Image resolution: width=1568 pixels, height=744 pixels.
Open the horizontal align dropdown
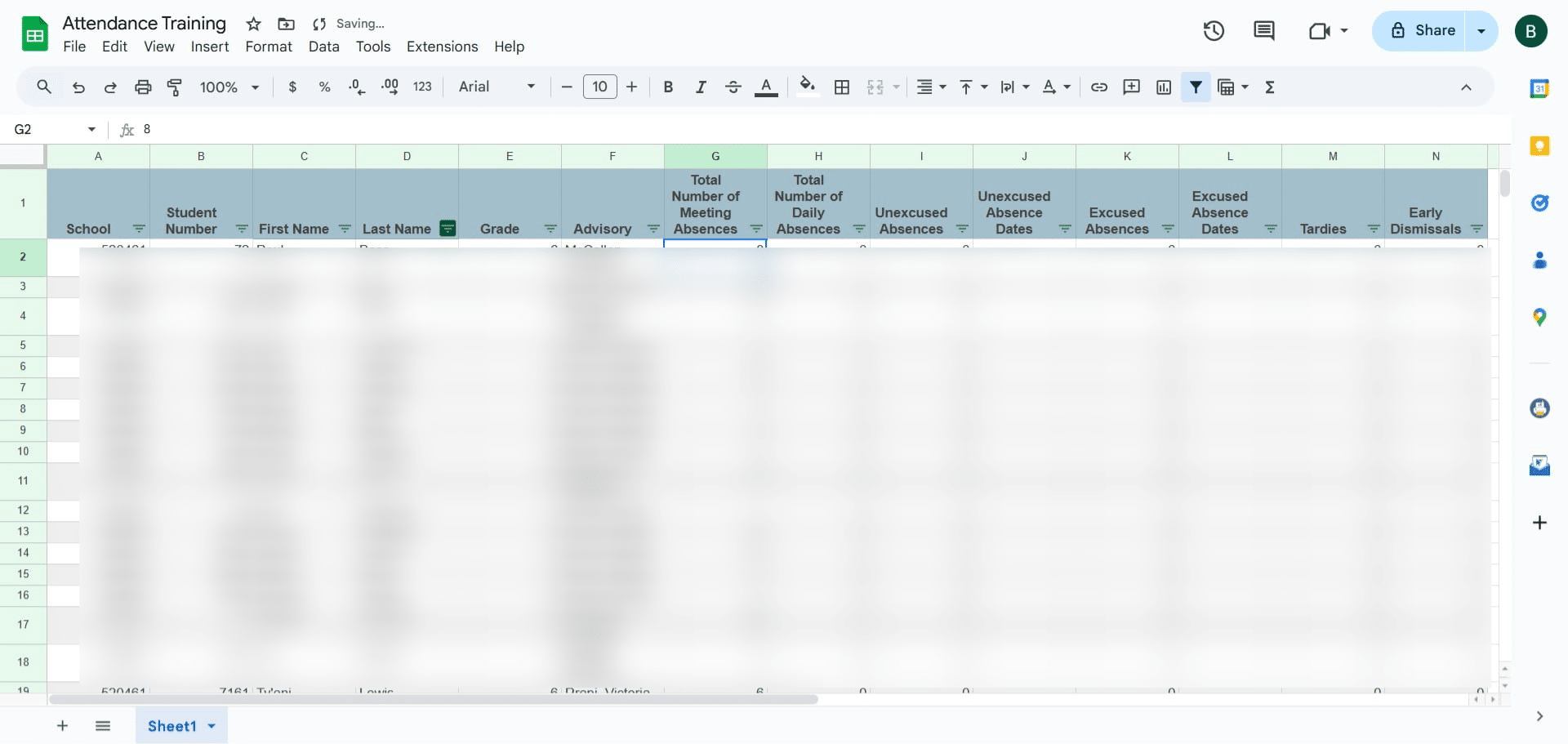pyautogui.click(x=931, y=87)
